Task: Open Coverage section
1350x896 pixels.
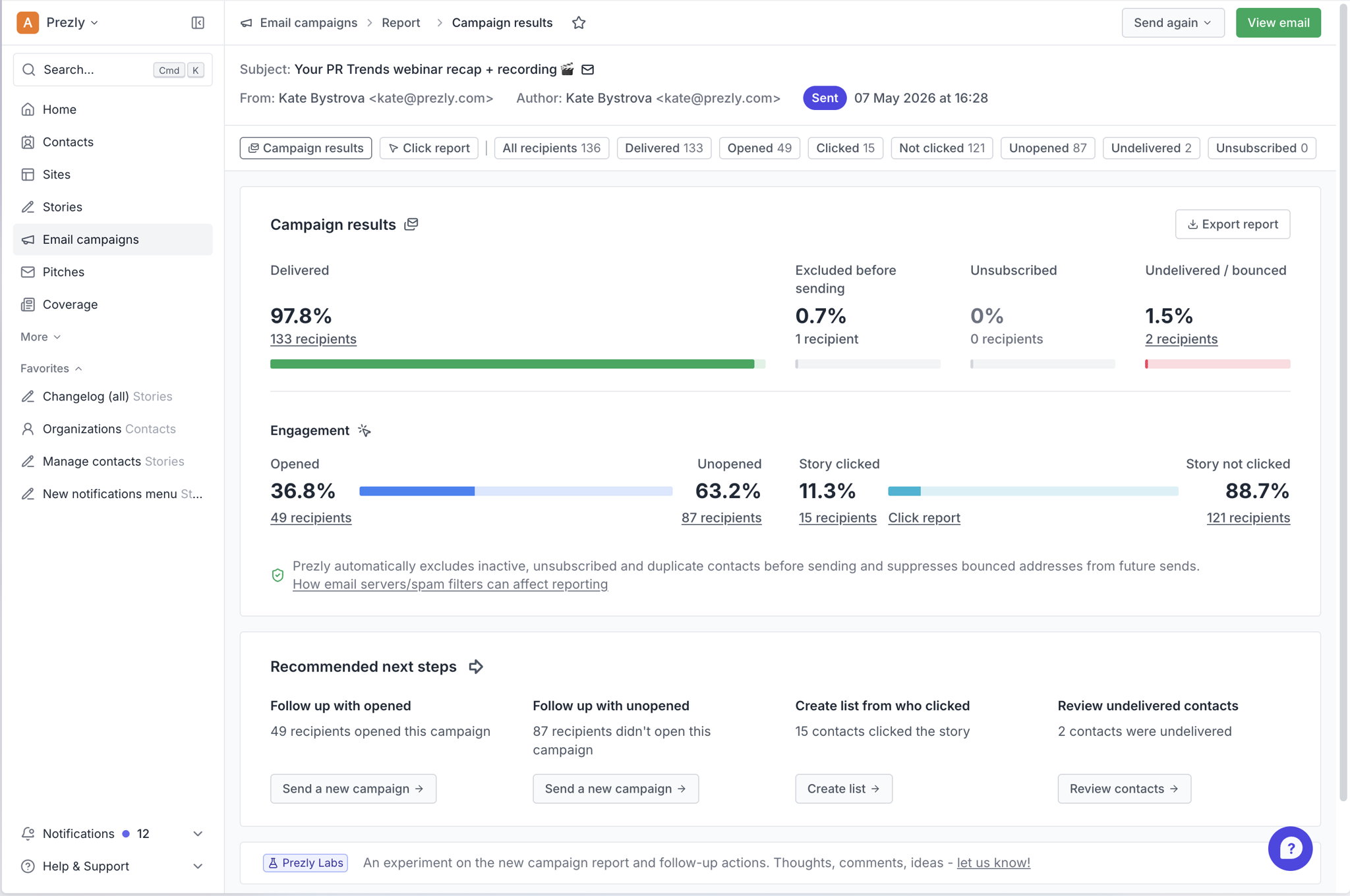Action: coord(113,304)
